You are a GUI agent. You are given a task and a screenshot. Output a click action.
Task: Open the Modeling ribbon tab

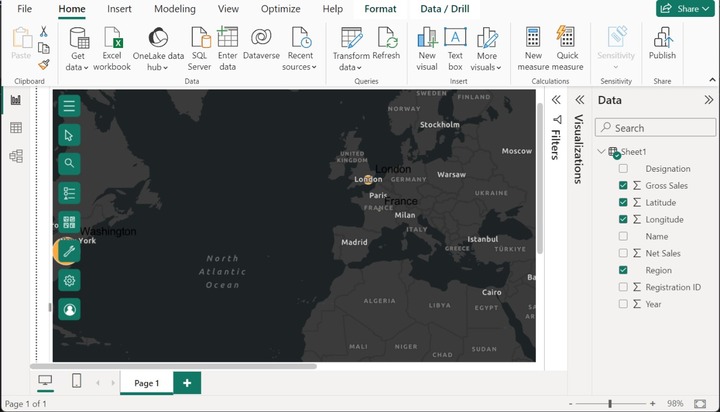[175, 9]
